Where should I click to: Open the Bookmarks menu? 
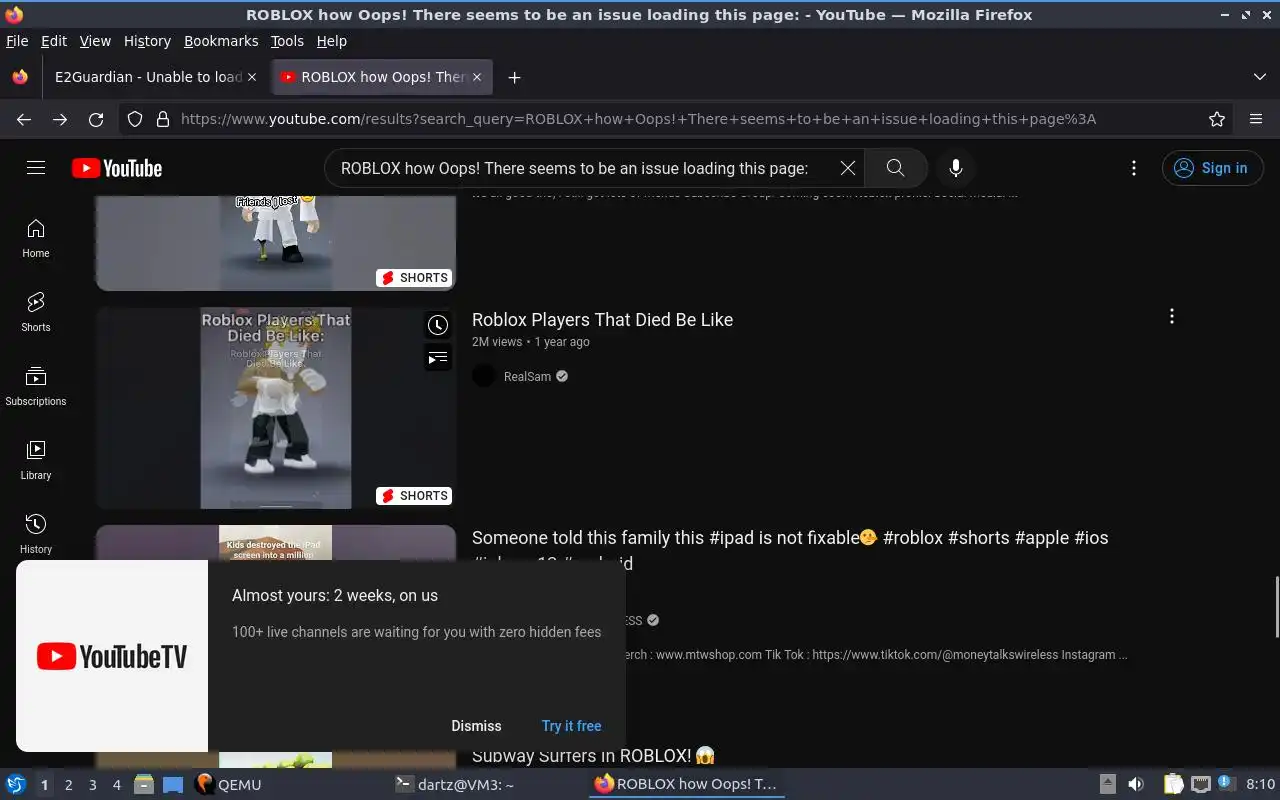221,41
